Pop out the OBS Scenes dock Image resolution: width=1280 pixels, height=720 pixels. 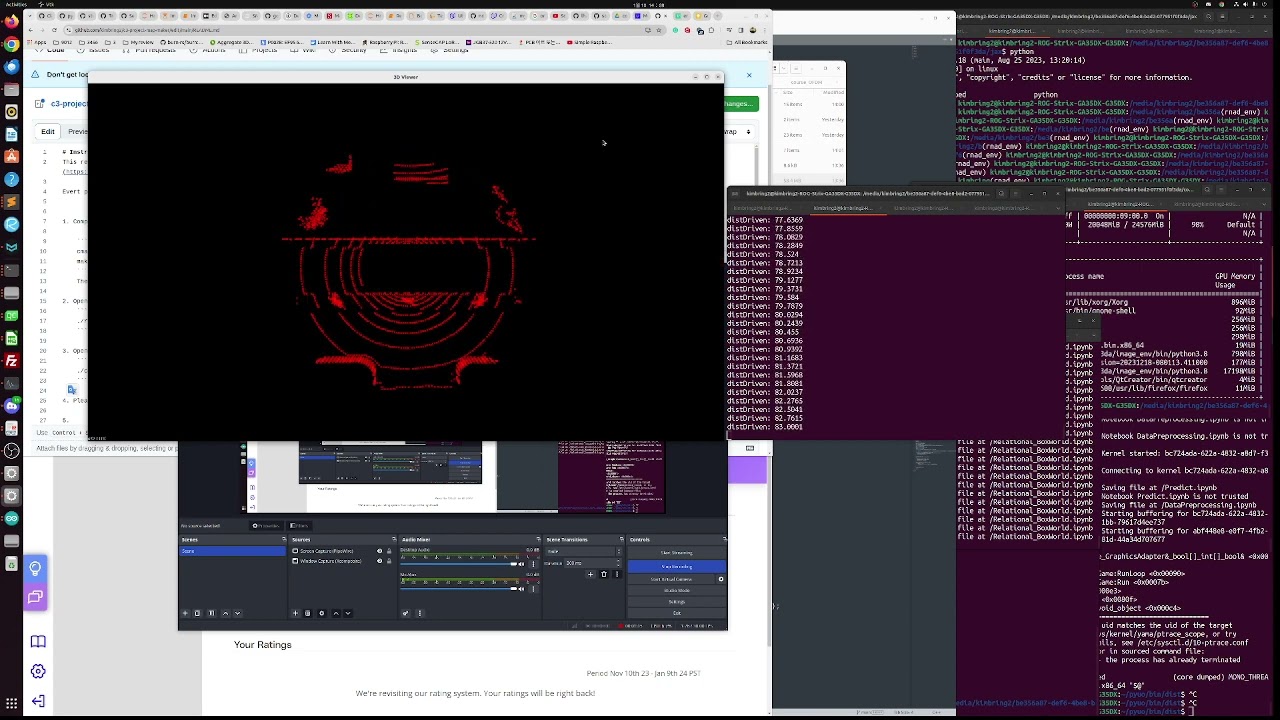tap(284, 540)
